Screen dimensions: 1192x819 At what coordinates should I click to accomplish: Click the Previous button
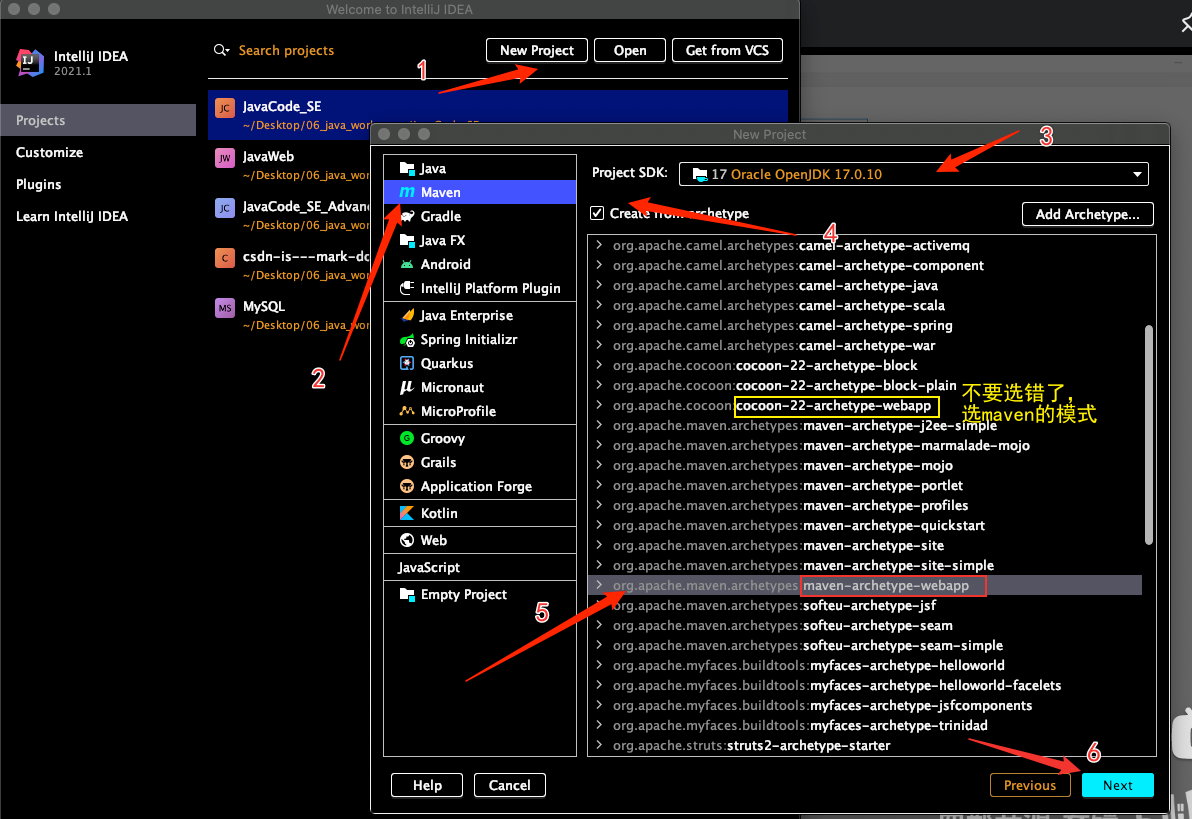[1029, 785]
